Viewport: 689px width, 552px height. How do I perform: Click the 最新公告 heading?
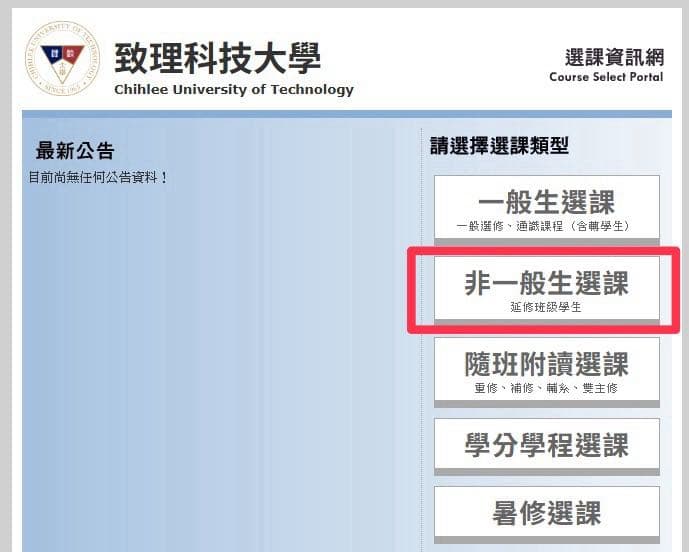75,151
